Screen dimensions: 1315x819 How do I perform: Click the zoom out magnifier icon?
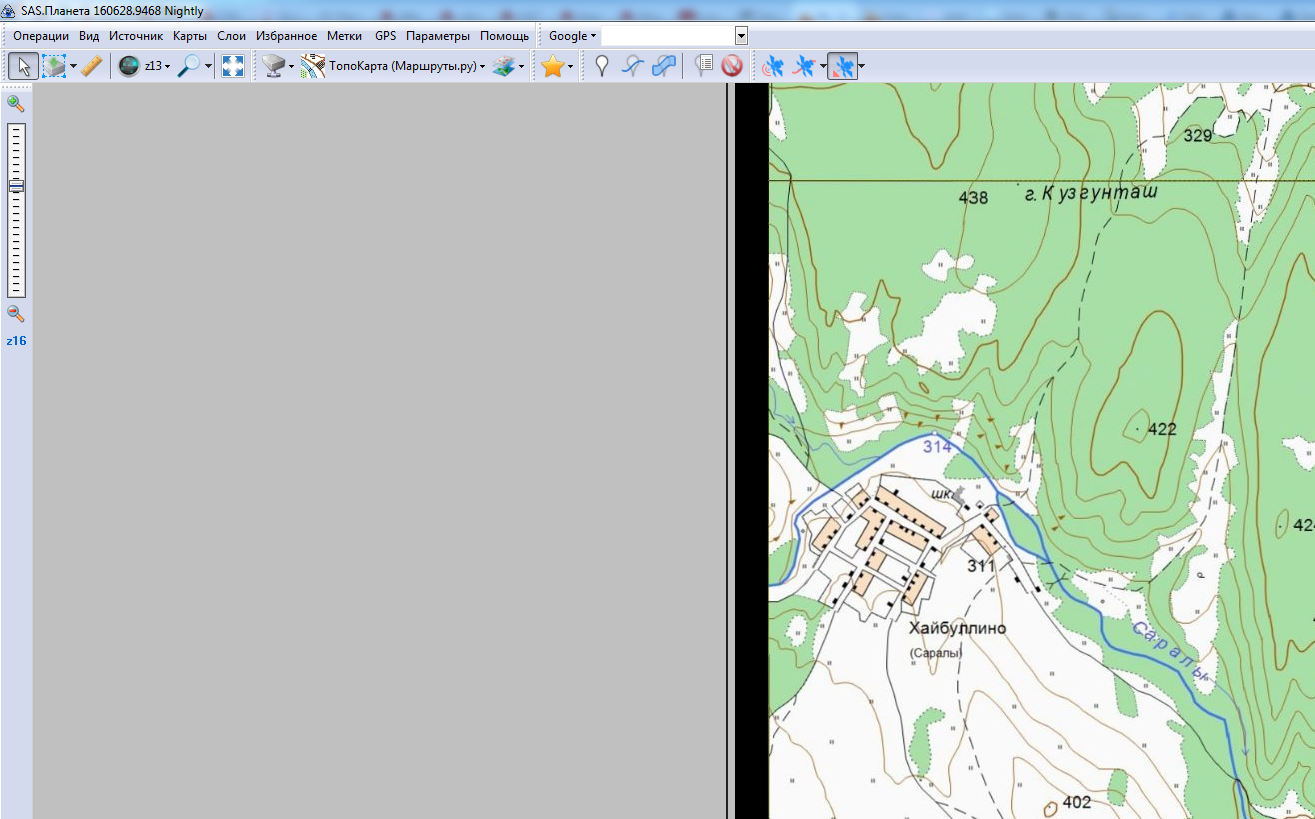(15, 314)
